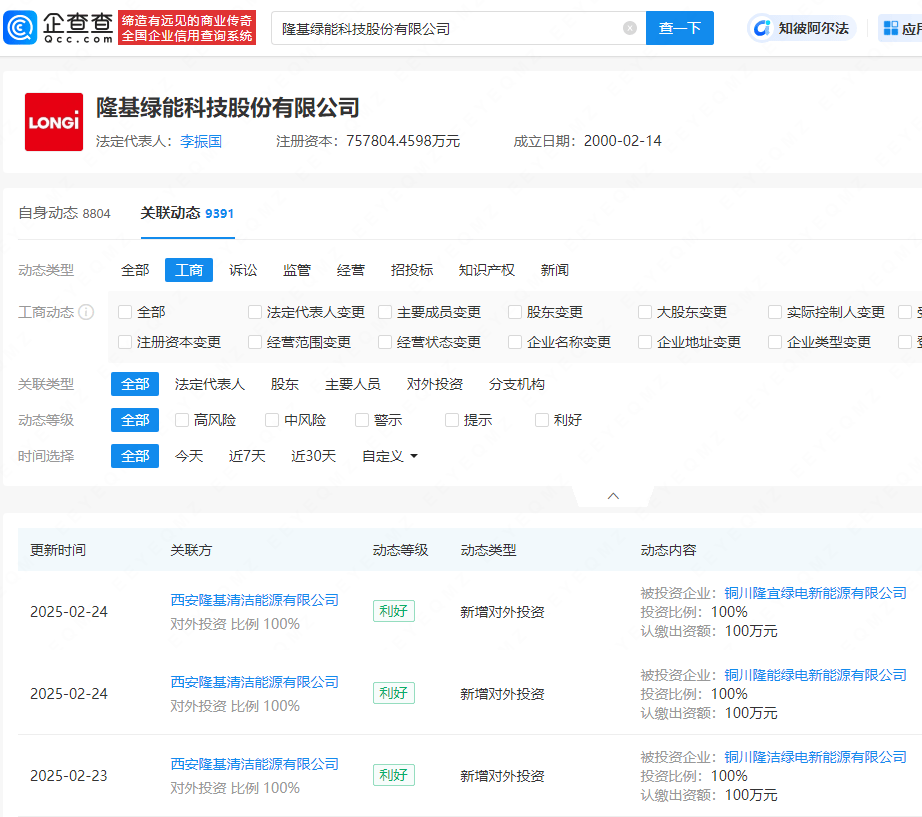922x817 pixels.
Task: Select 知识产权 dynamic type
Action: (x=487, y=270)
